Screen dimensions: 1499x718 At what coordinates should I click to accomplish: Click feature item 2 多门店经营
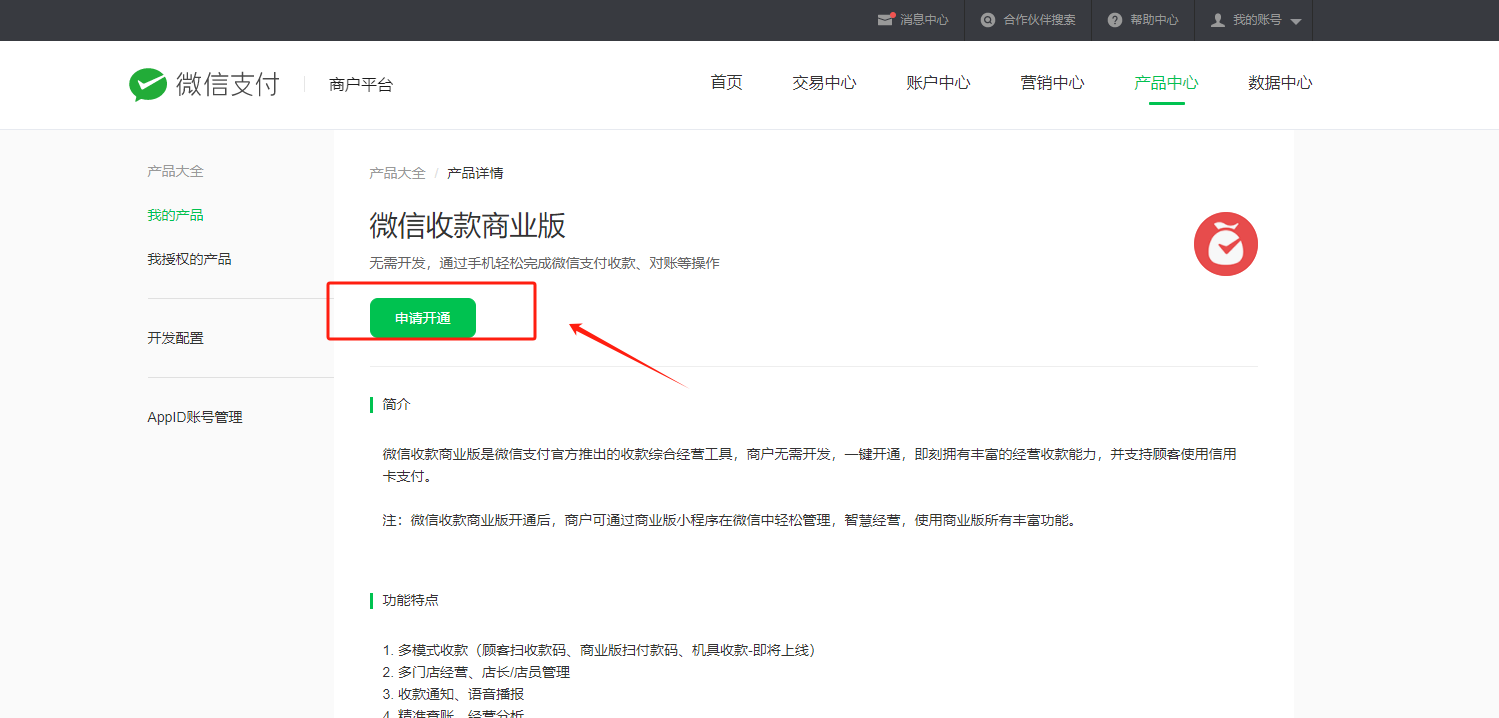click(476, 672)
